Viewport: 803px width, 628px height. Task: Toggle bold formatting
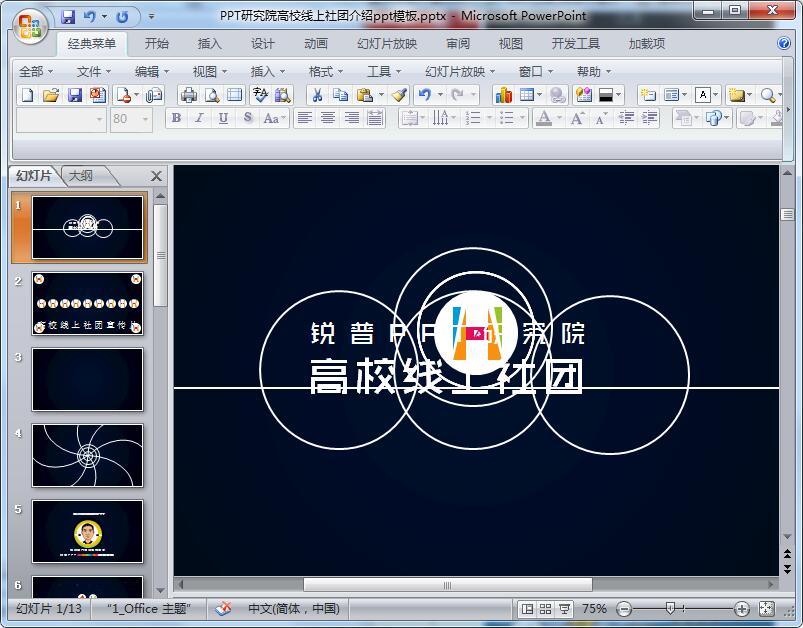point(176,119)
